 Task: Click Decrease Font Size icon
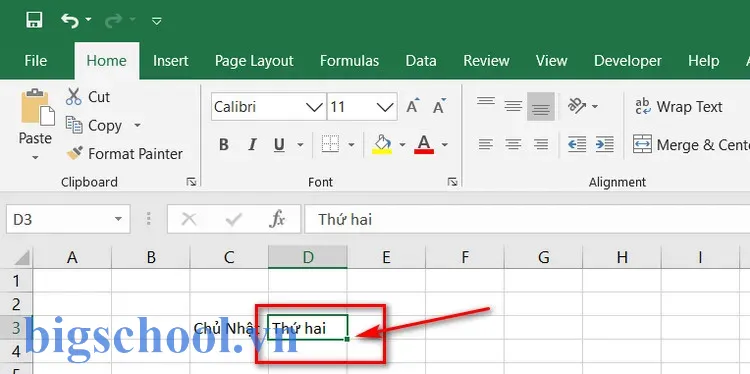coord(439,106)
